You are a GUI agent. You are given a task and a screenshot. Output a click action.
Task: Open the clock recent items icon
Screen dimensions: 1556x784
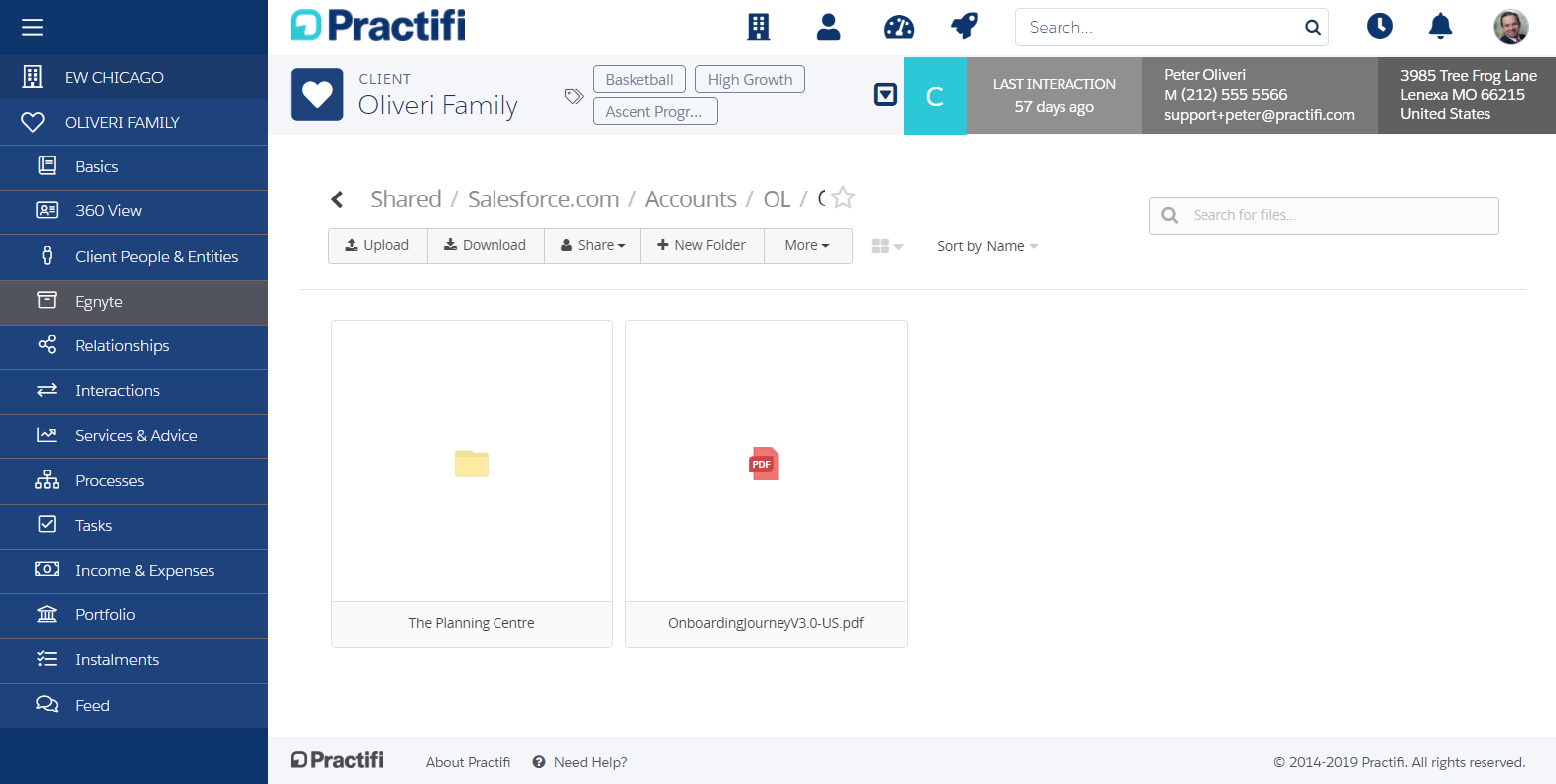tap(1379, 27)
